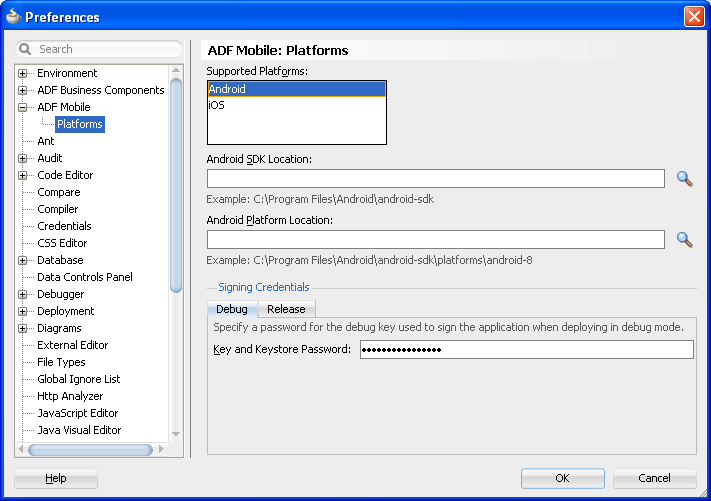The width and height of the screenshot is (711, 501).
Task: Open the Compare preferences page
Action: 58,192
